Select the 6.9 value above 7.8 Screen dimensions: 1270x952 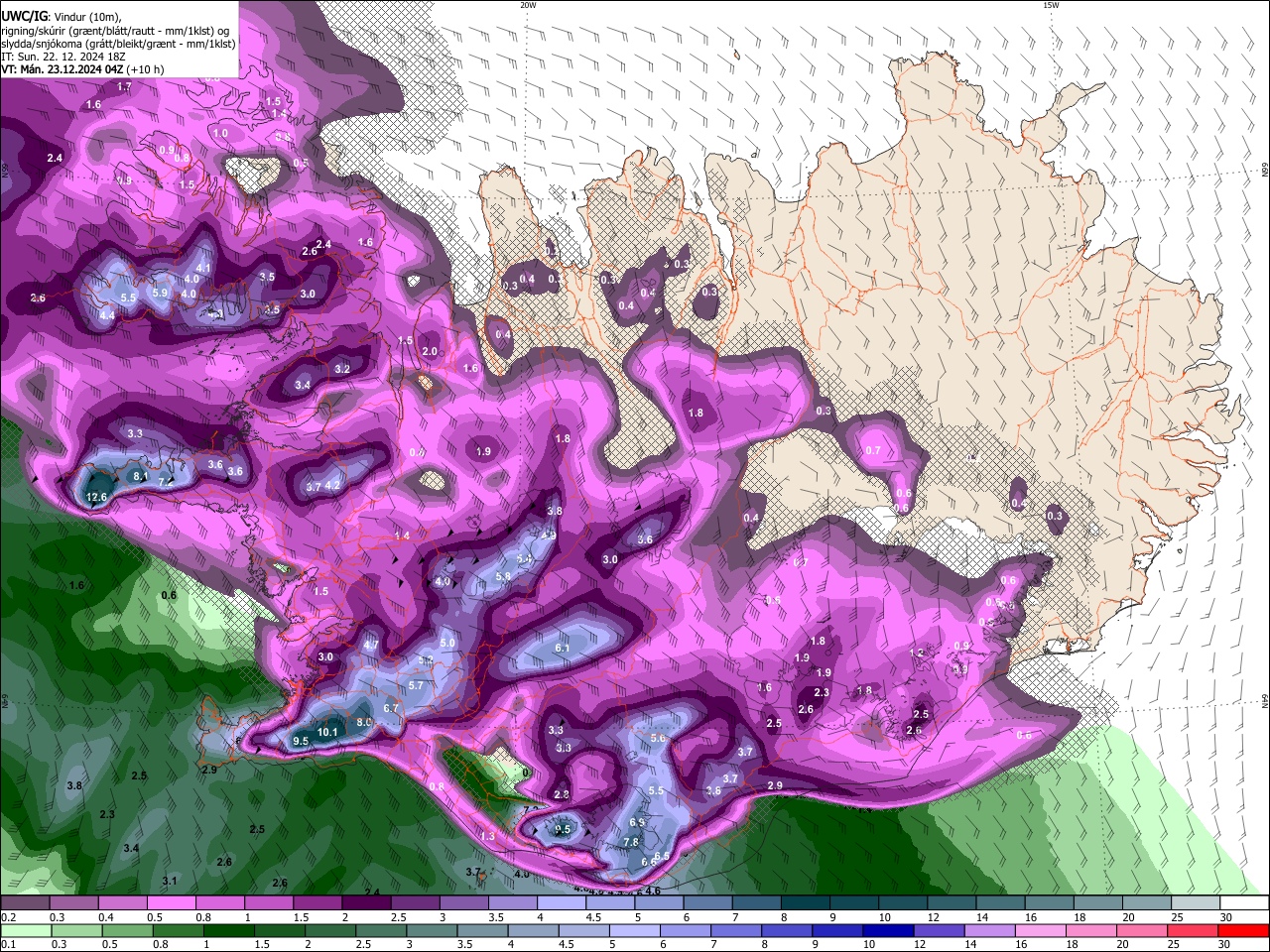pyautogui.click(x=638, y=822)
